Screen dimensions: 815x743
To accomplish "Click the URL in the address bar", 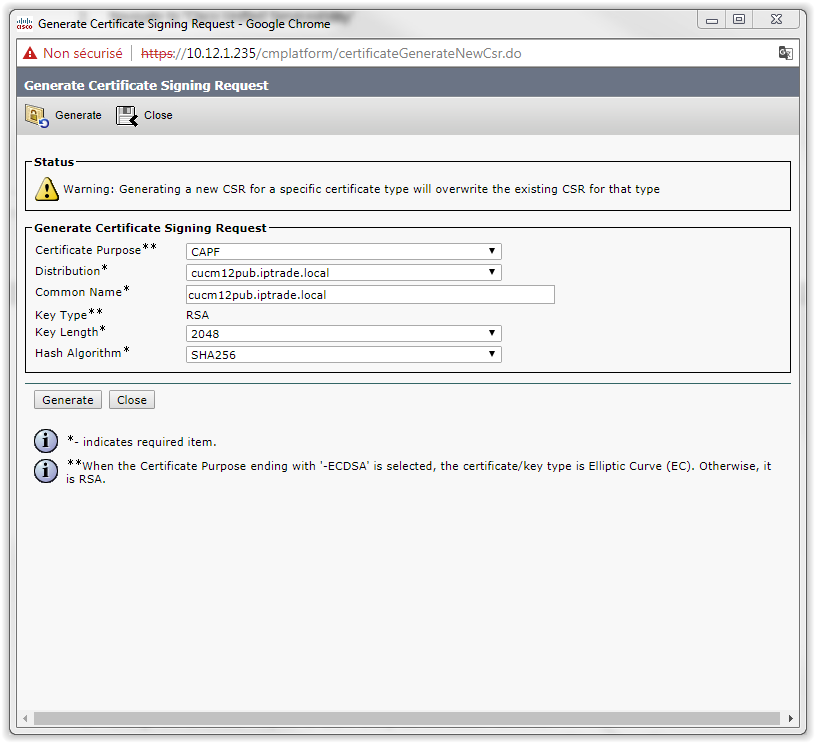I will point(331,54).
